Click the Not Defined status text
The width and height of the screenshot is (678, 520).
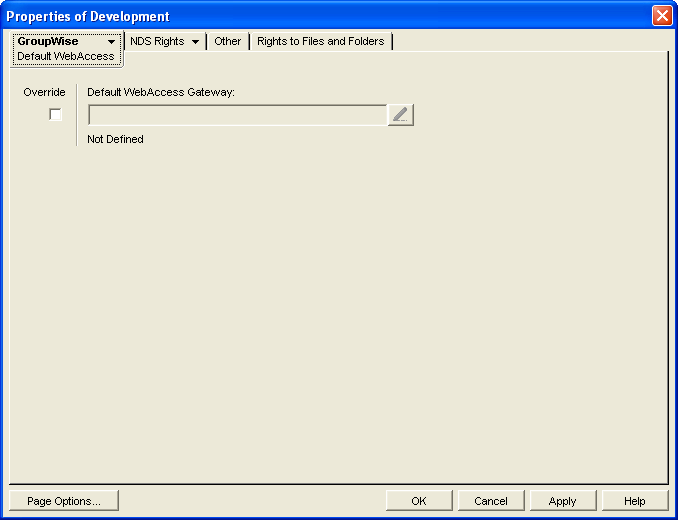115,139
